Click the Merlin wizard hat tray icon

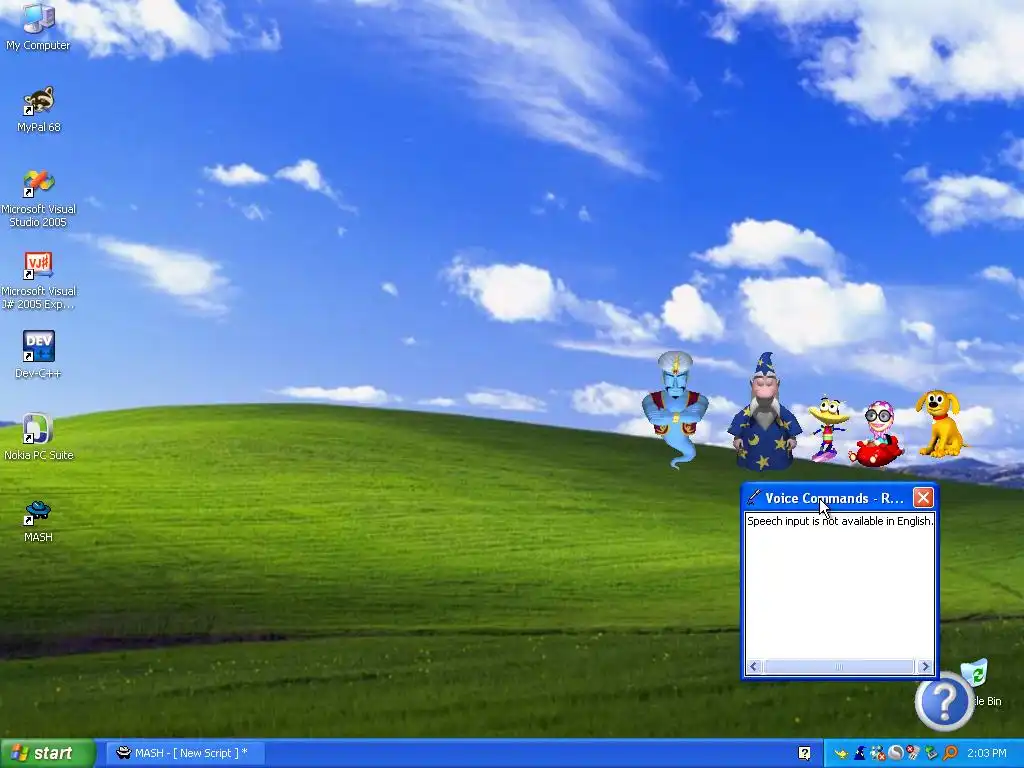(x=860, y=753)
